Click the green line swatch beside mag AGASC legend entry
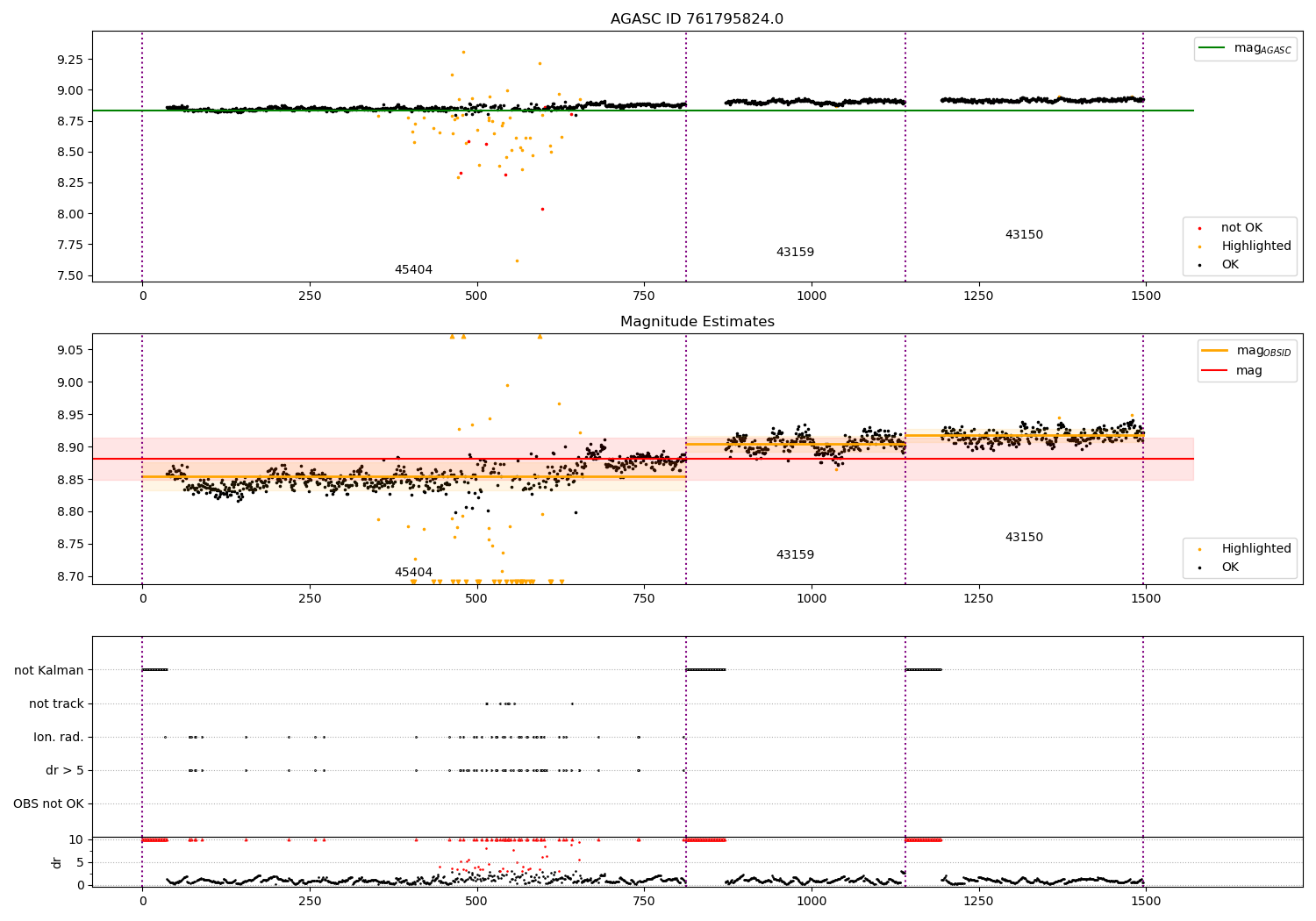 tap(1212, 48)
